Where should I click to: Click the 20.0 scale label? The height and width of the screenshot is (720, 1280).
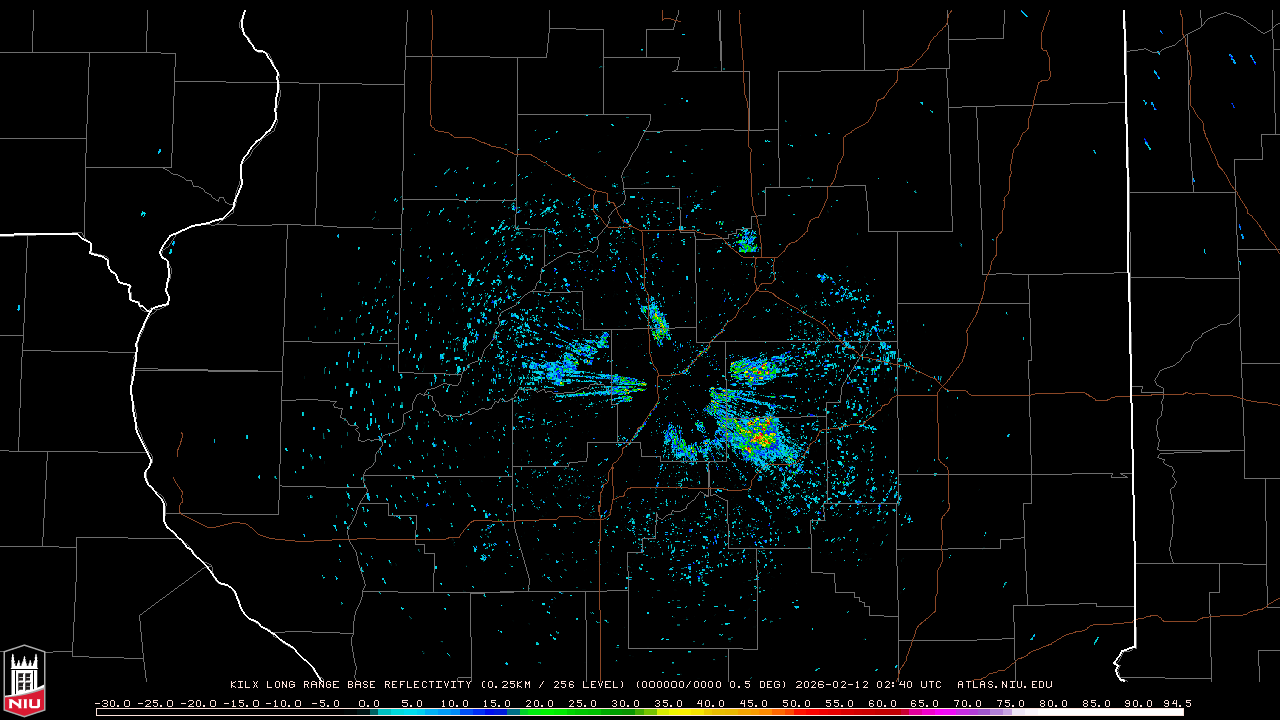coord(540,703)
